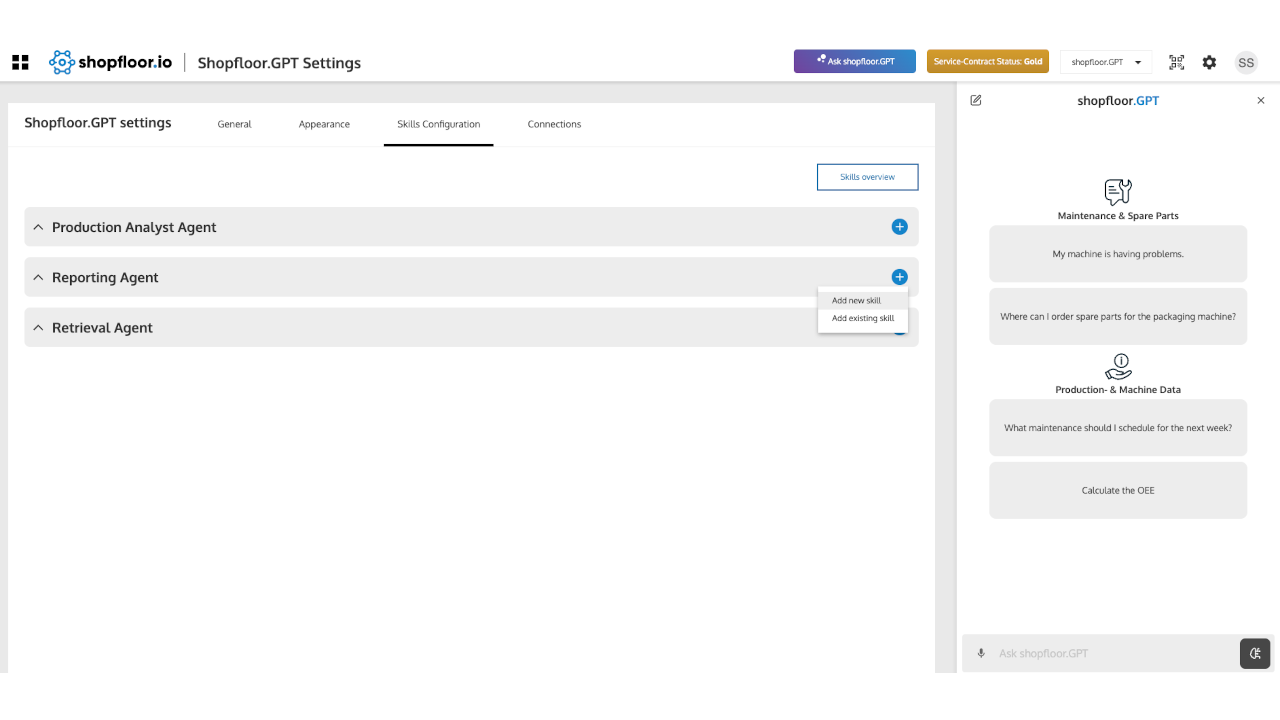This screenshot has width=1280, height=720.
Task: Select 'My machine is having problems.' prompt
Action: pyautogui.click(x=1118, y=254)
